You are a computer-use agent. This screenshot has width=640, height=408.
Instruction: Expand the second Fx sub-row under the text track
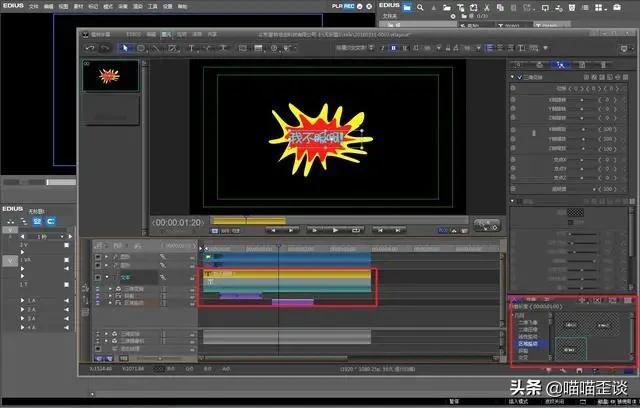110,303
